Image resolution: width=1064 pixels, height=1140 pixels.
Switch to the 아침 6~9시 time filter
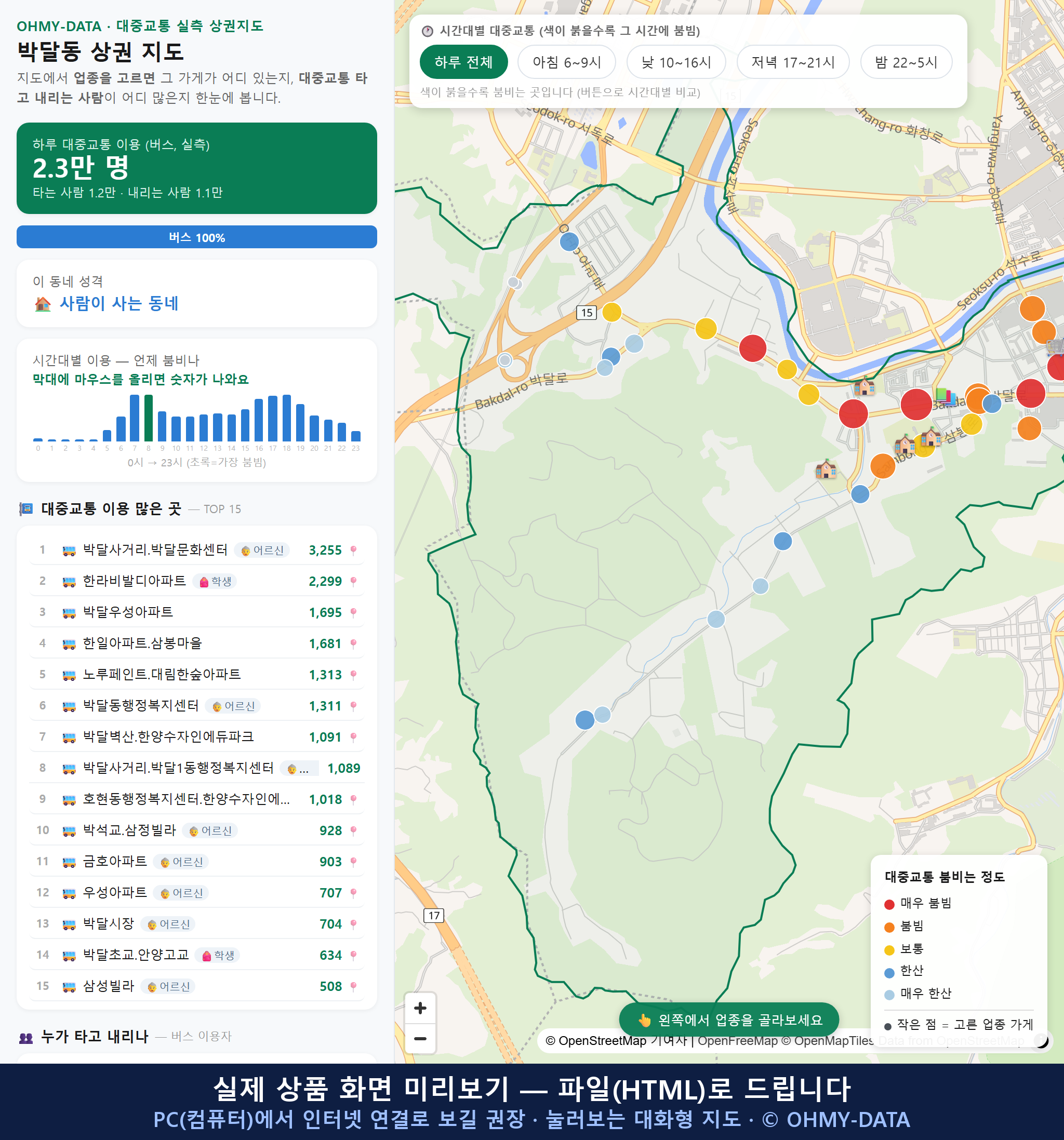567,62
